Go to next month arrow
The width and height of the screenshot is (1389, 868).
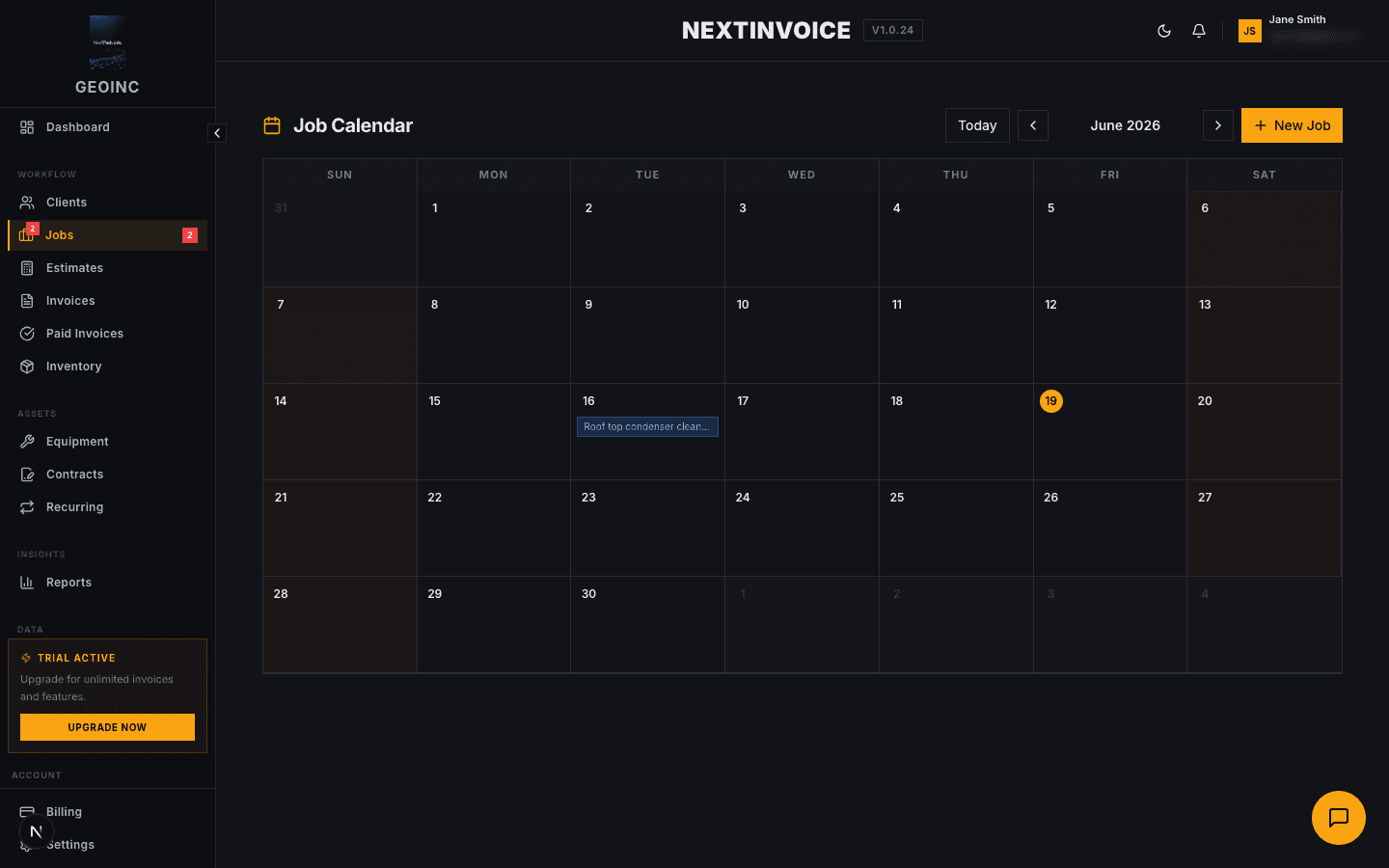[1218, 125]
